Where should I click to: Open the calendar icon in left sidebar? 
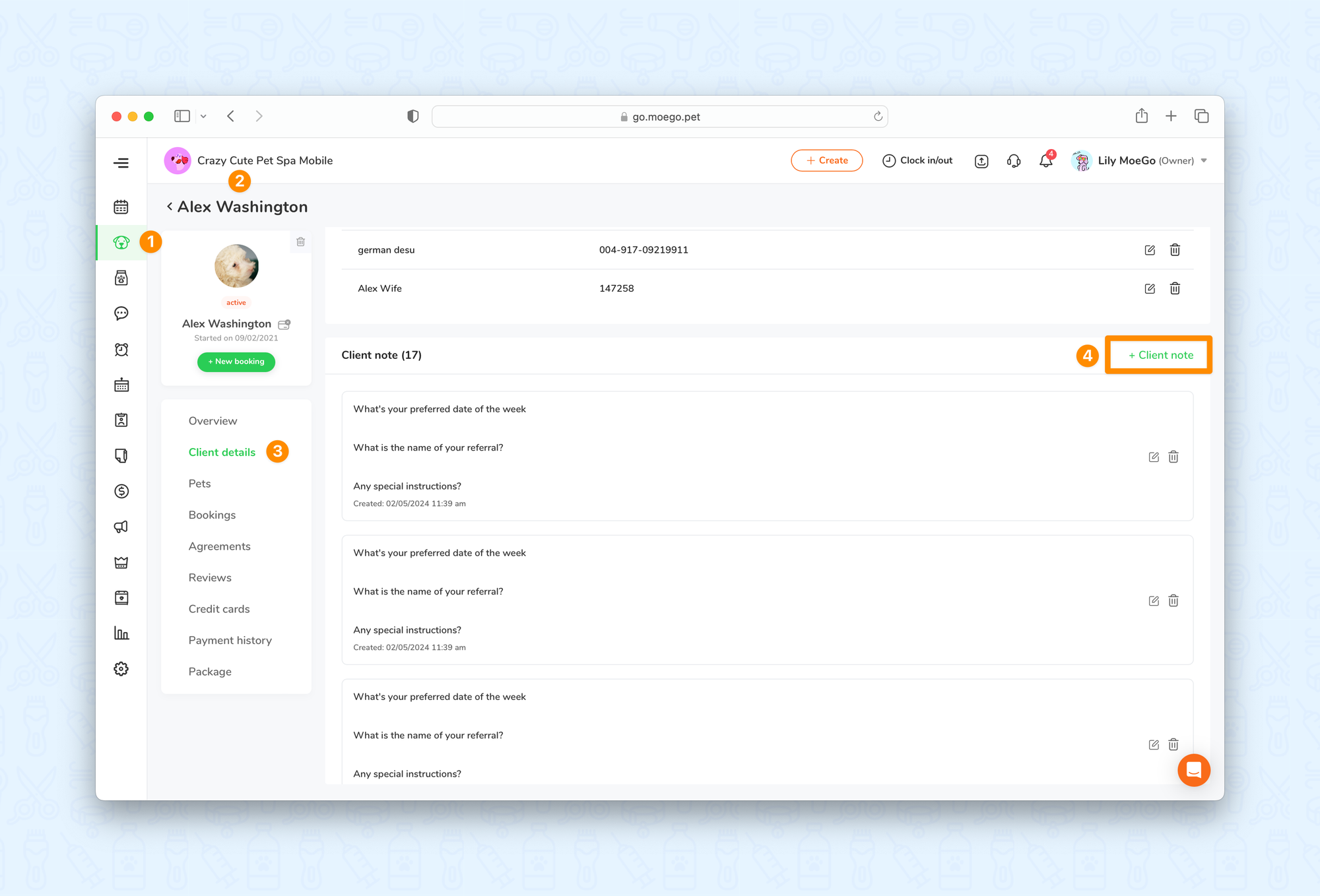point(121,207)
